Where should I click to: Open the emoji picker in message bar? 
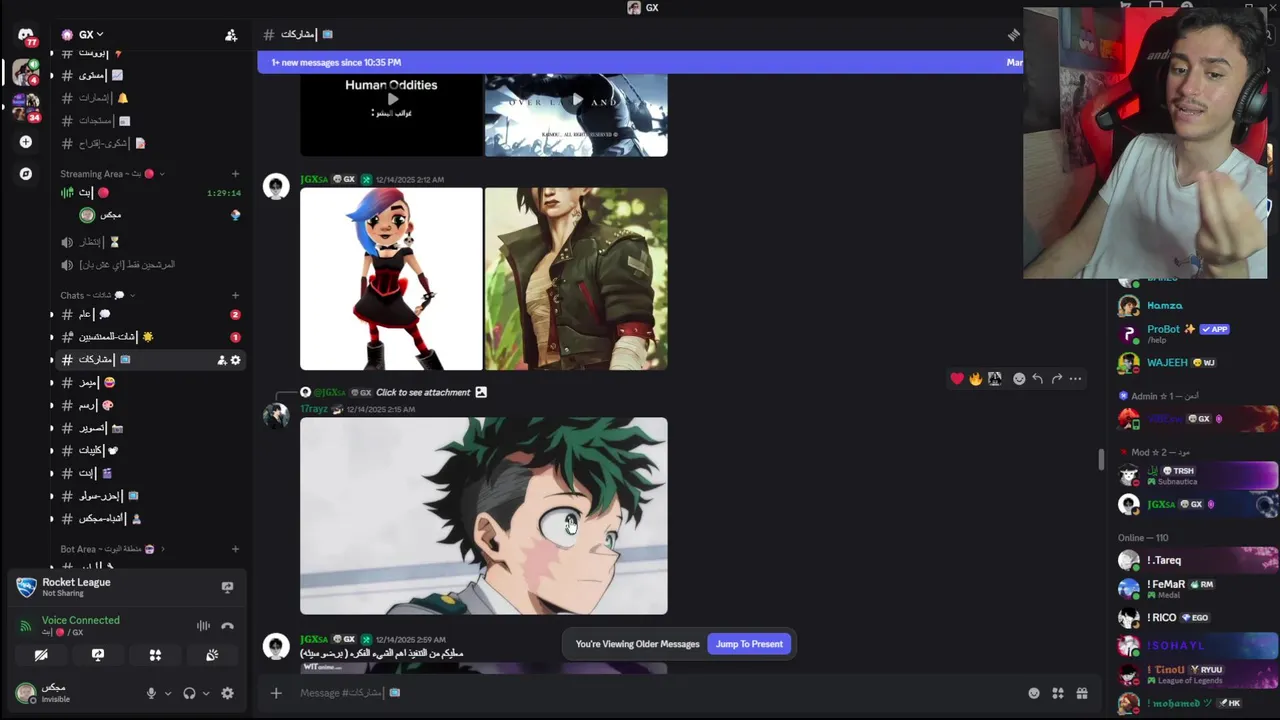(x=1034, y=693)
